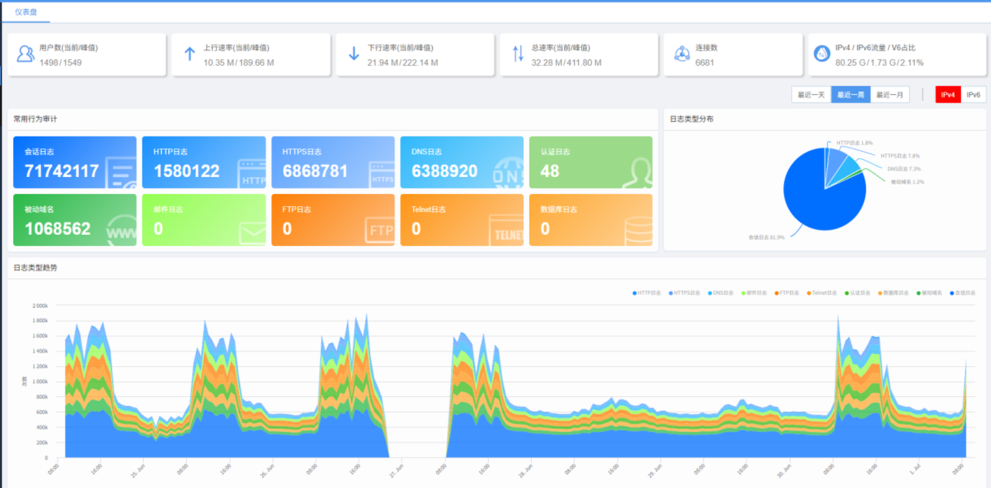Select the 最近一天 time range

coord(811,95)
